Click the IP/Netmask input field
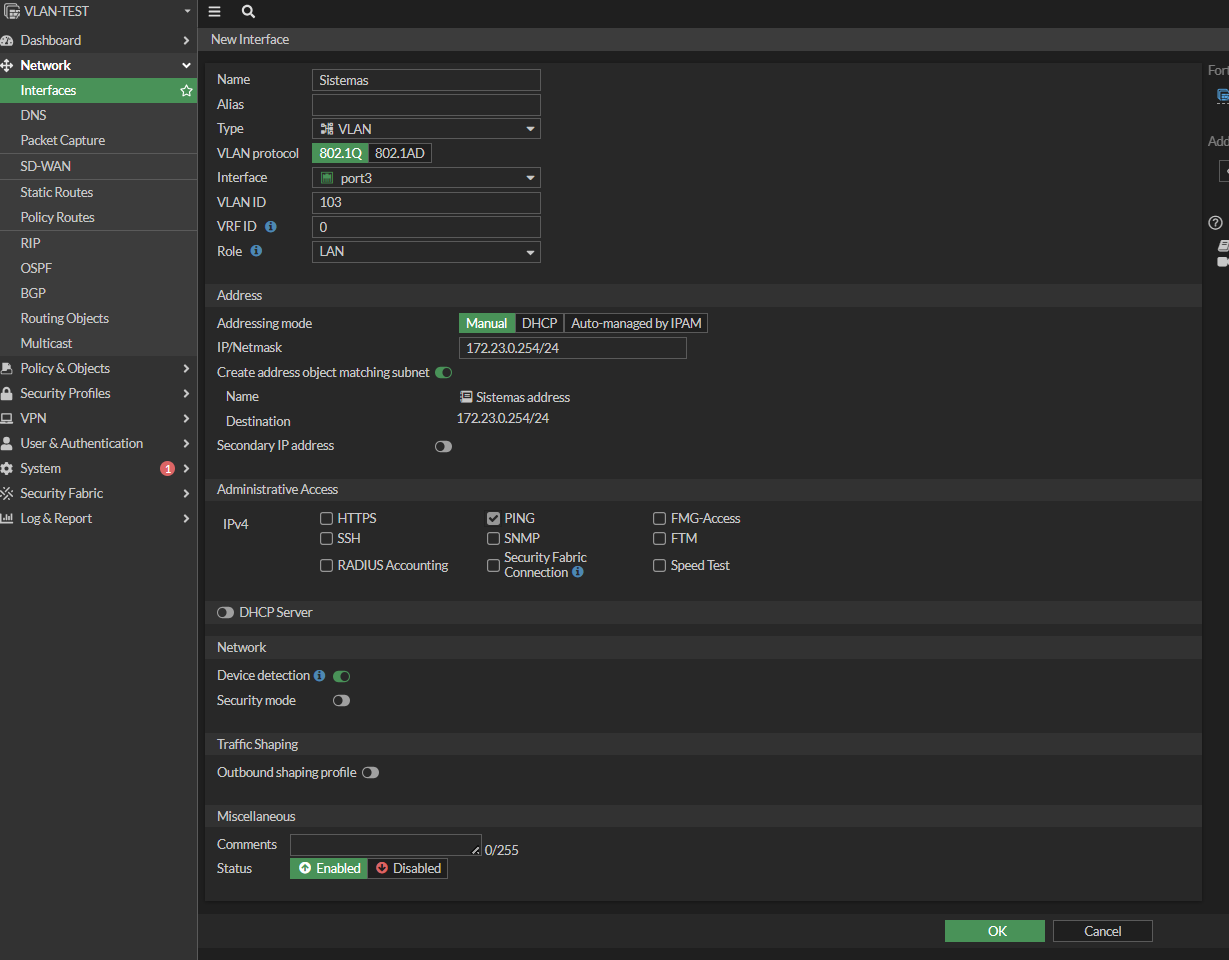The height and width of the screenshot is (960, 1229). click(572, 348)
